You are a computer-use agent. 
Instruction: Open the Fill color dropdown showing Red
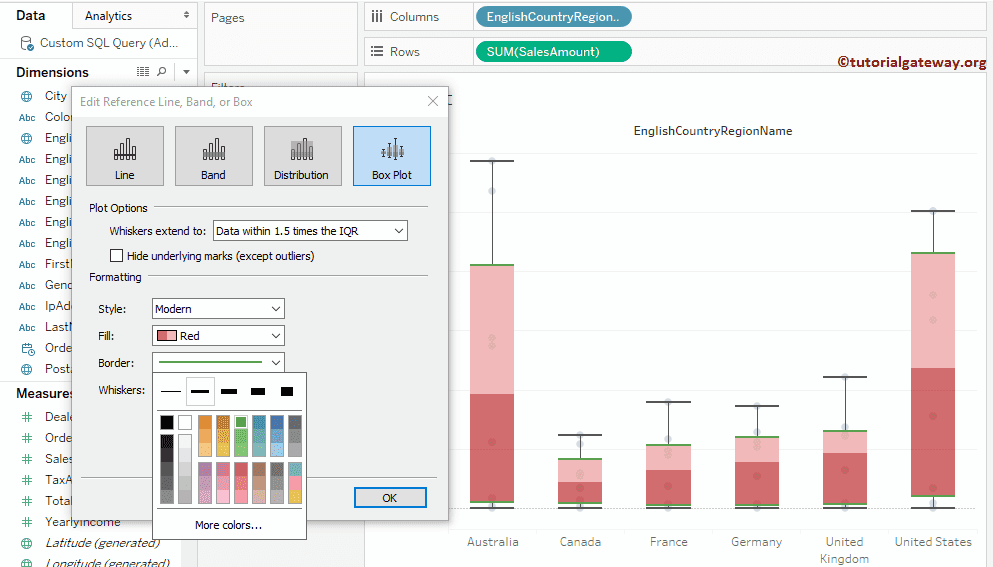pyautogui.click(x=218, y=336)
